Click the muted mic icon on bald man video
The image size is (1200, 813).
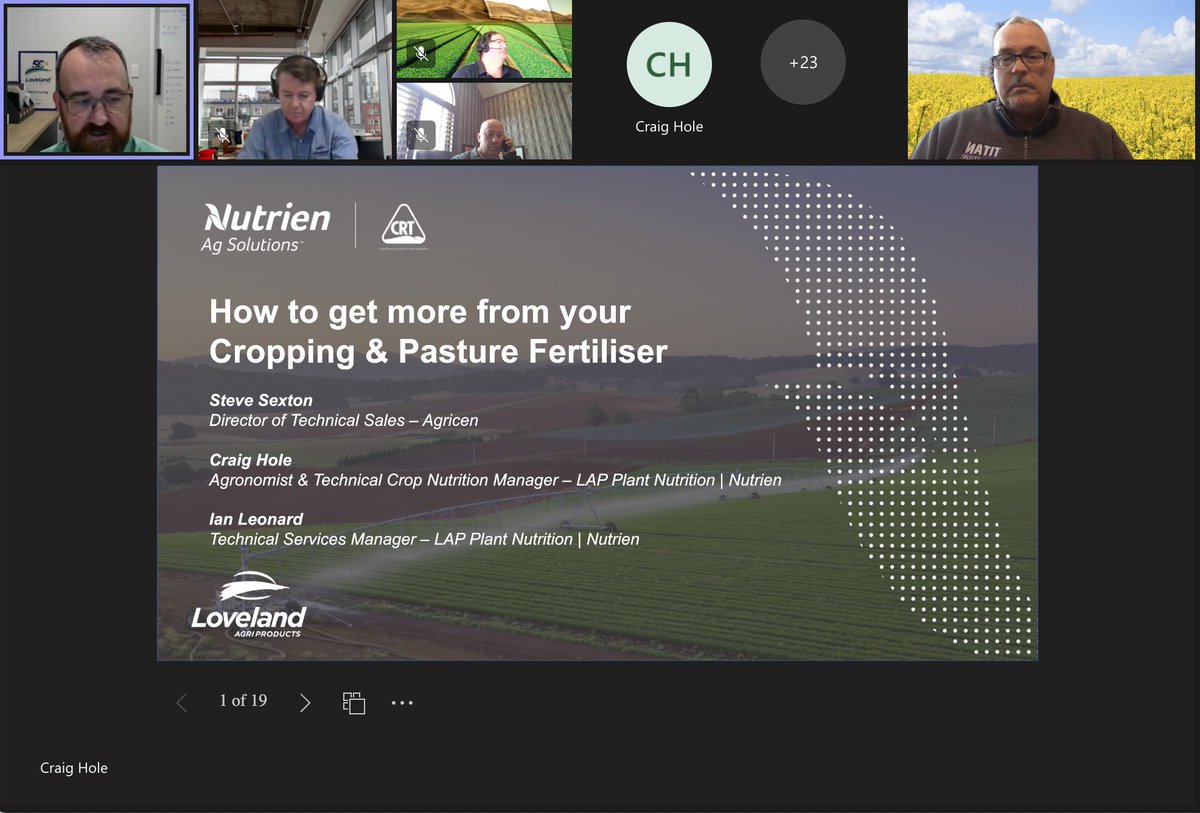(x=422, y=134)
